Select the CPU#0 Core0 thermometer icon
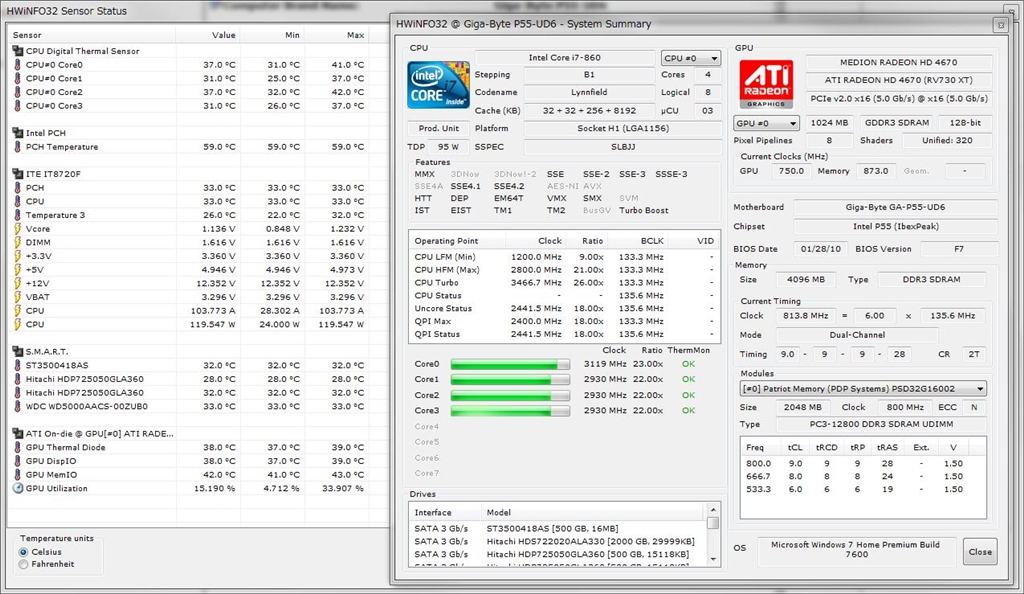Screen dimensions: 1024x594 pyautogui.click(x=17, y=64)
